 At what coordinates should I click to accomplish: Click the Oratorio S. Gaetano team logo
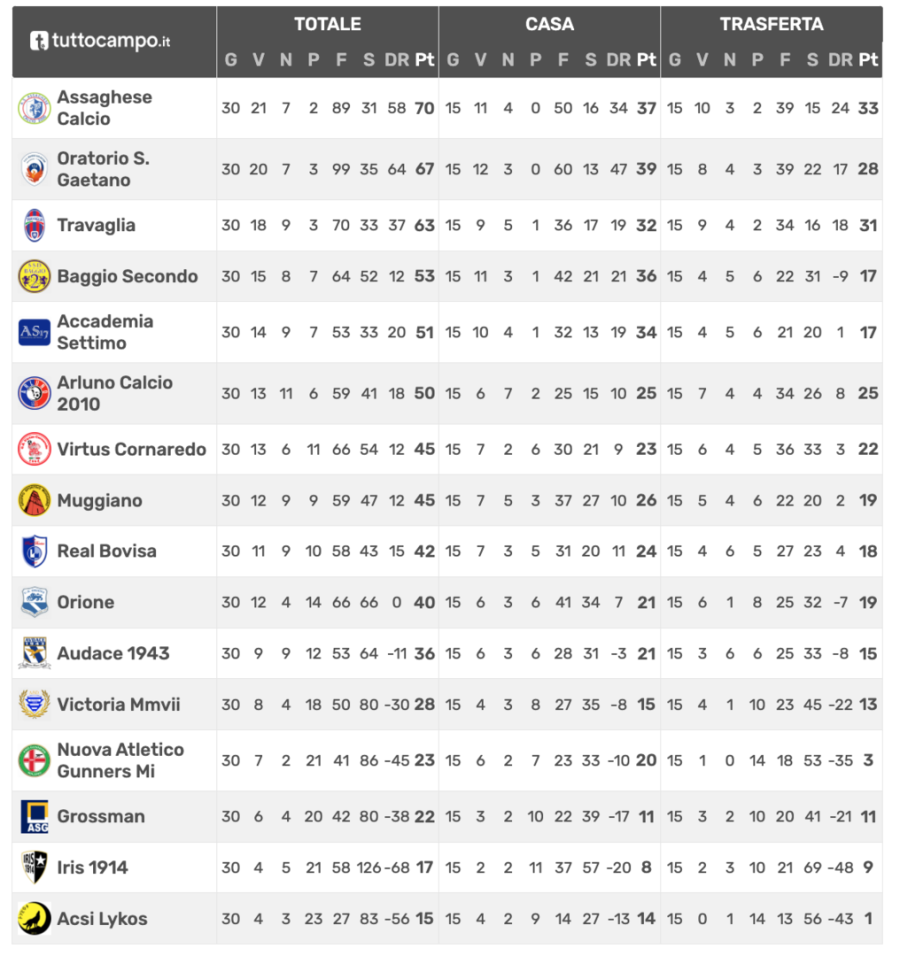pos(34,169)
